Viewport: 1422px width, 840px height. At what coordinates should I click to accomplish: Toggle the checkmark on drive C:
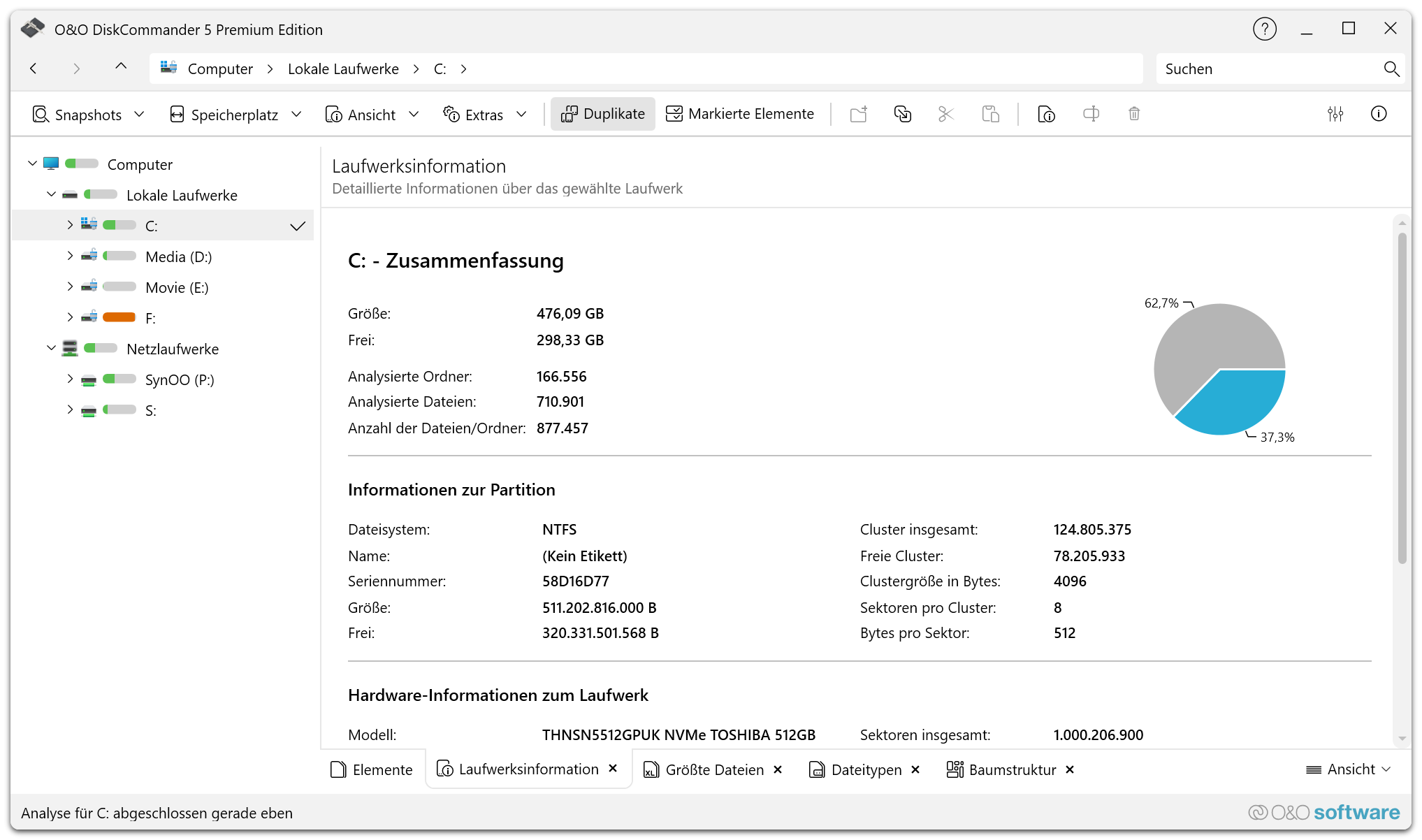coord(298,226)
